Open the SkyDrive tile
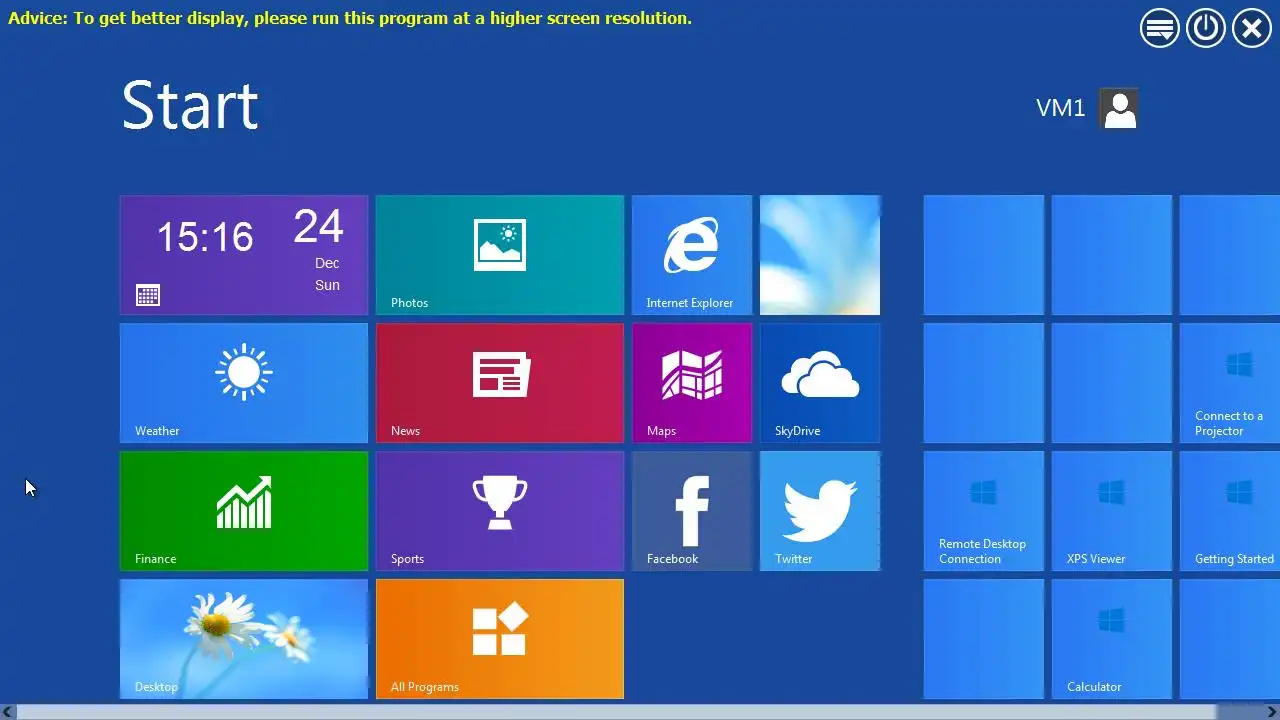This screenshot has width=1280, height=720. point(820,383)
